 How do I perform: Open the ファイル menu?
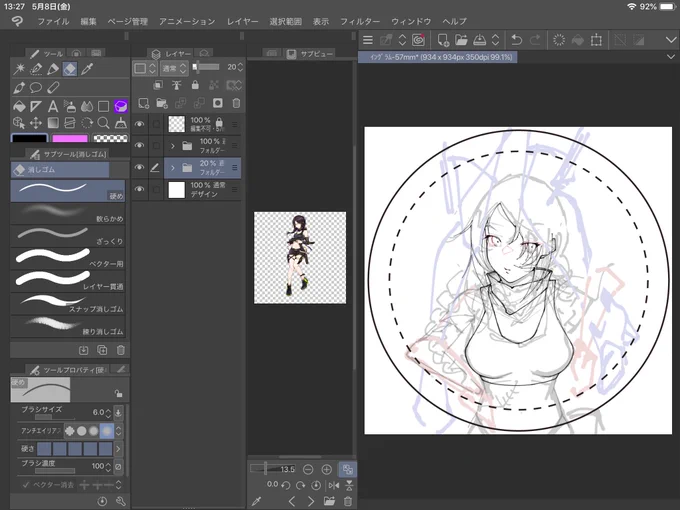pyautogui.click(x=53, y=21)
